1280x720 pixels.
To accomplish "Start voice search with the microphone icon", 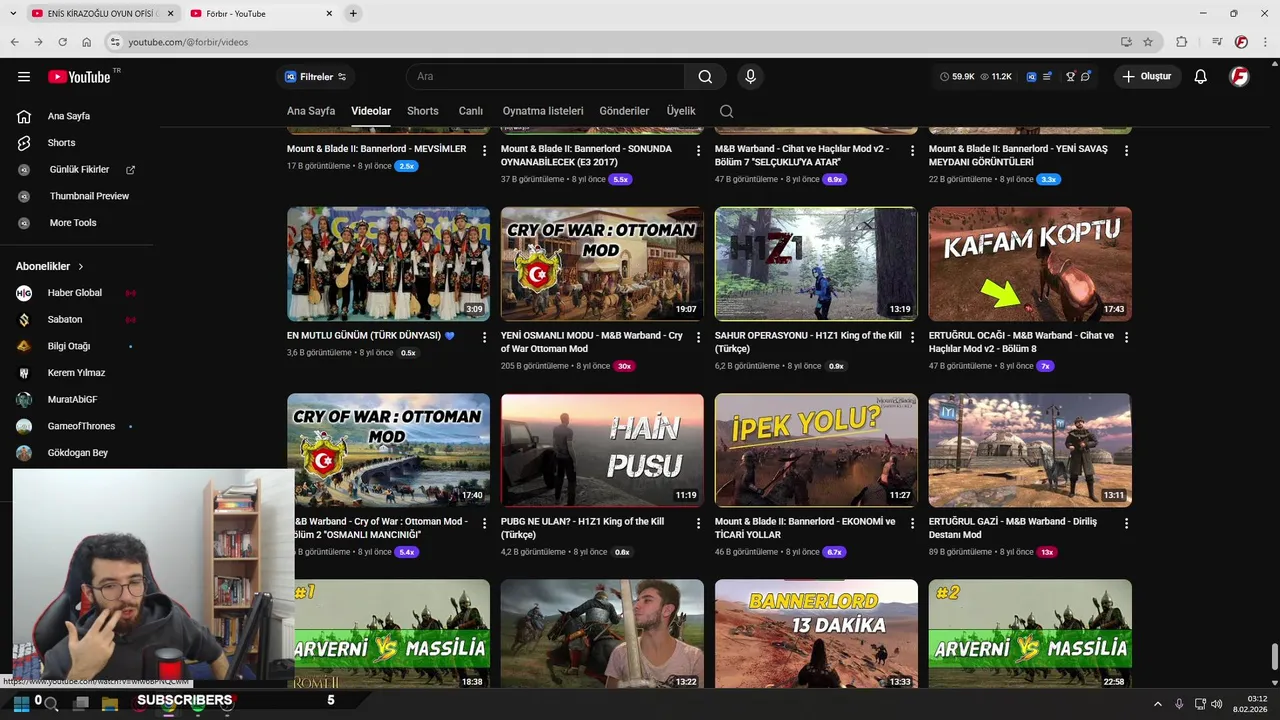I will tap(750, 77).
